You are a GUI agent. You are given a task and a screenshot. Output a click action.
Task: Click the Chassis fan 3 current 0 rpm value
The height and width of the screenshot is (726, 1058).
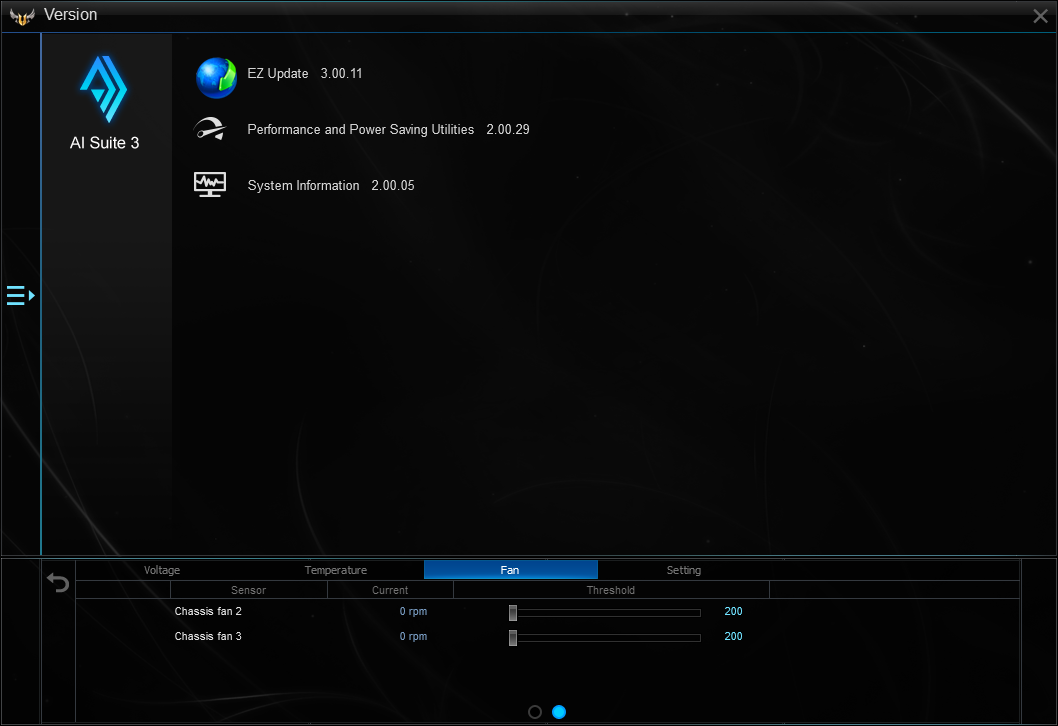[413, 636]
